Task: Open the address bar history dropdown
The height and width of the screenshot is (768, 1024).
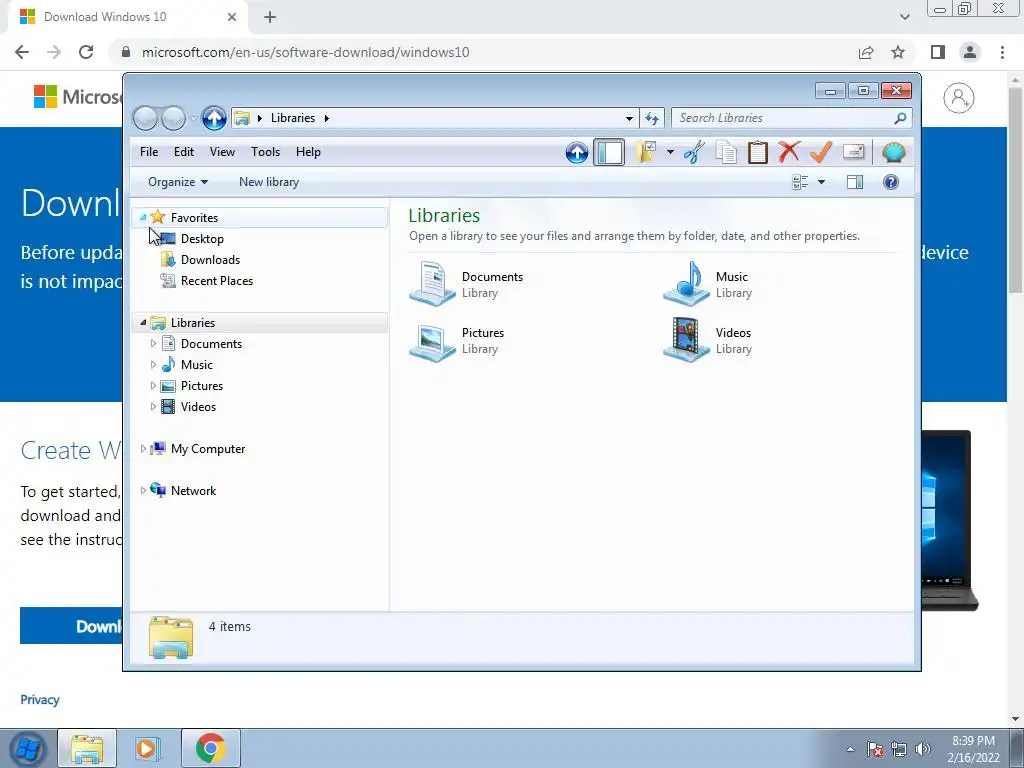Action: (629, 118)
